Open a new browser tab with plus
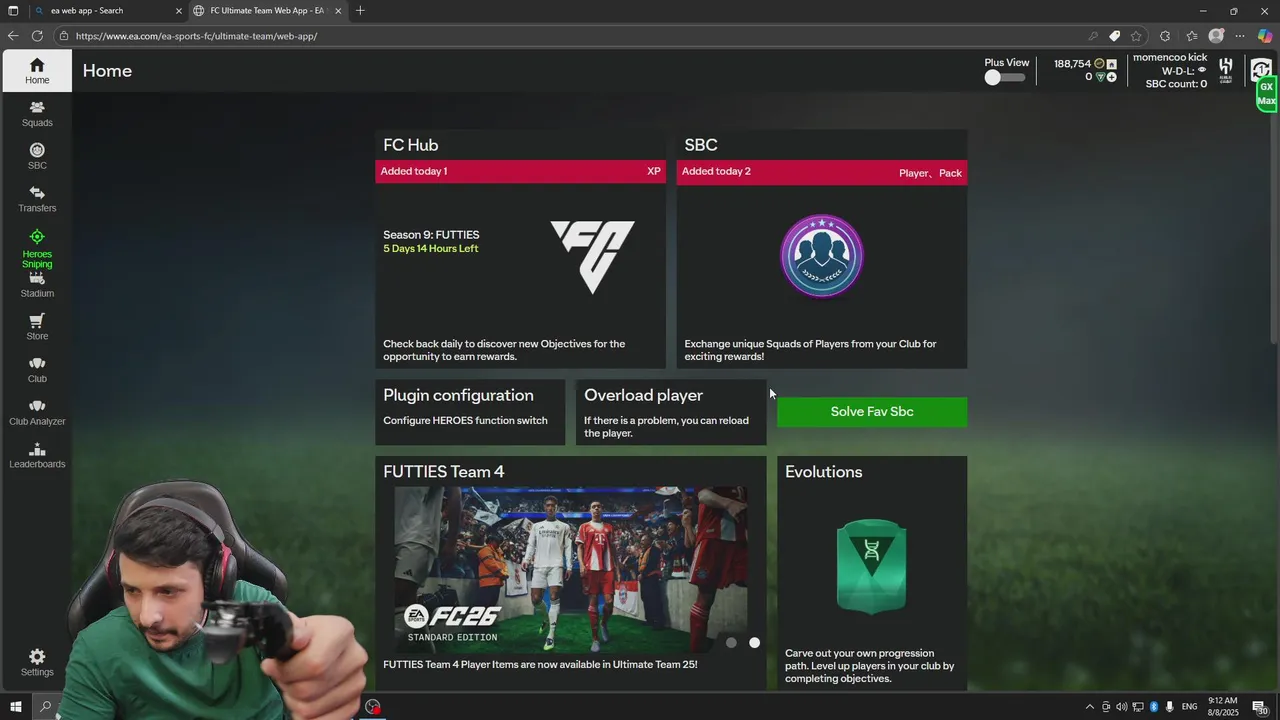 point(360,11)
